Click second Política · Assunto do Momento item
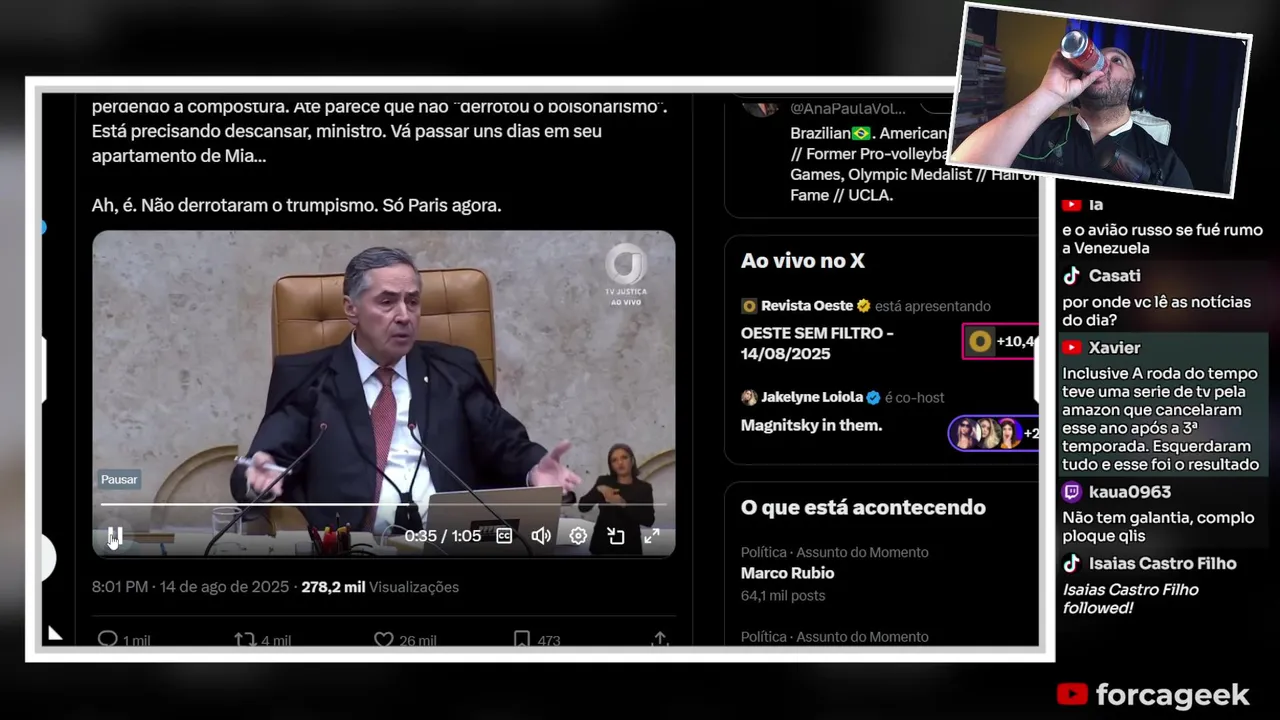The height and width of the screenshot is (720, 1280). pos(835,636)
